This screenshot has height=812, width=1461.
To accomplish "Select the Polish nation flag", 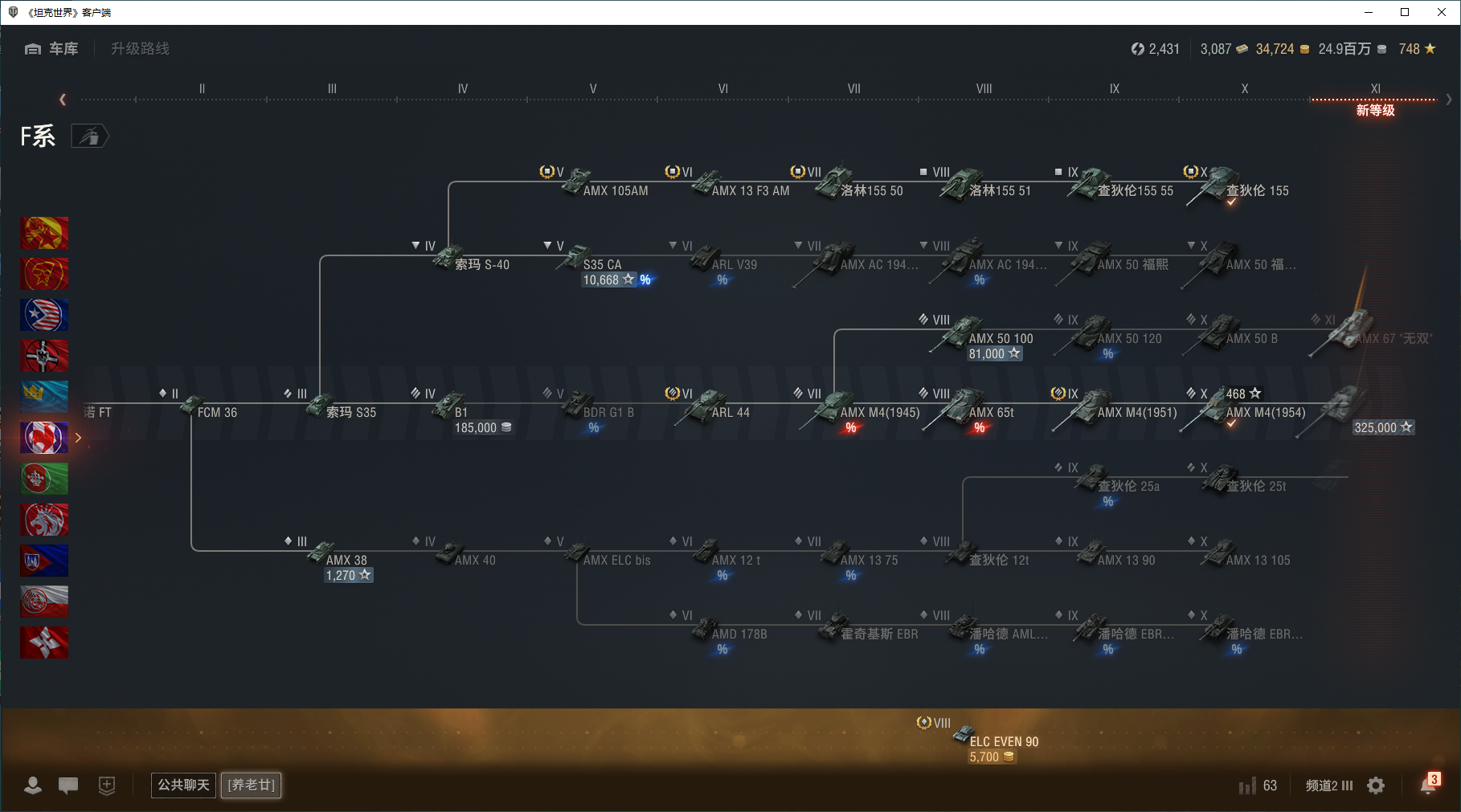I will pyautogui.click(x=44, y=602).
